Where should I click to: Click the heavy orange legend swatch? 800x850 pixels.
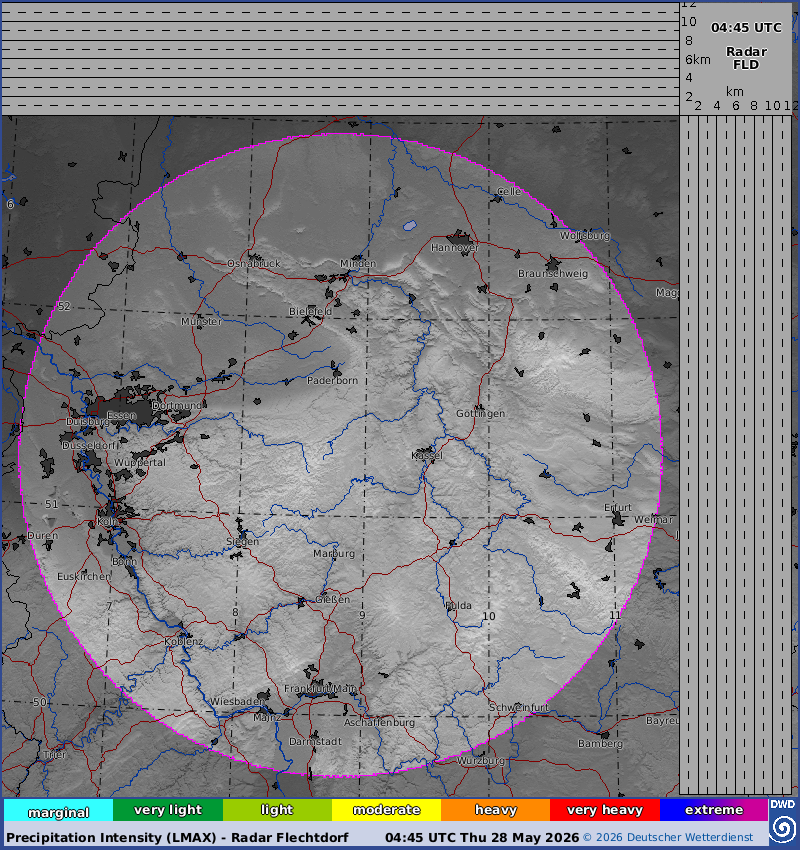495,810
